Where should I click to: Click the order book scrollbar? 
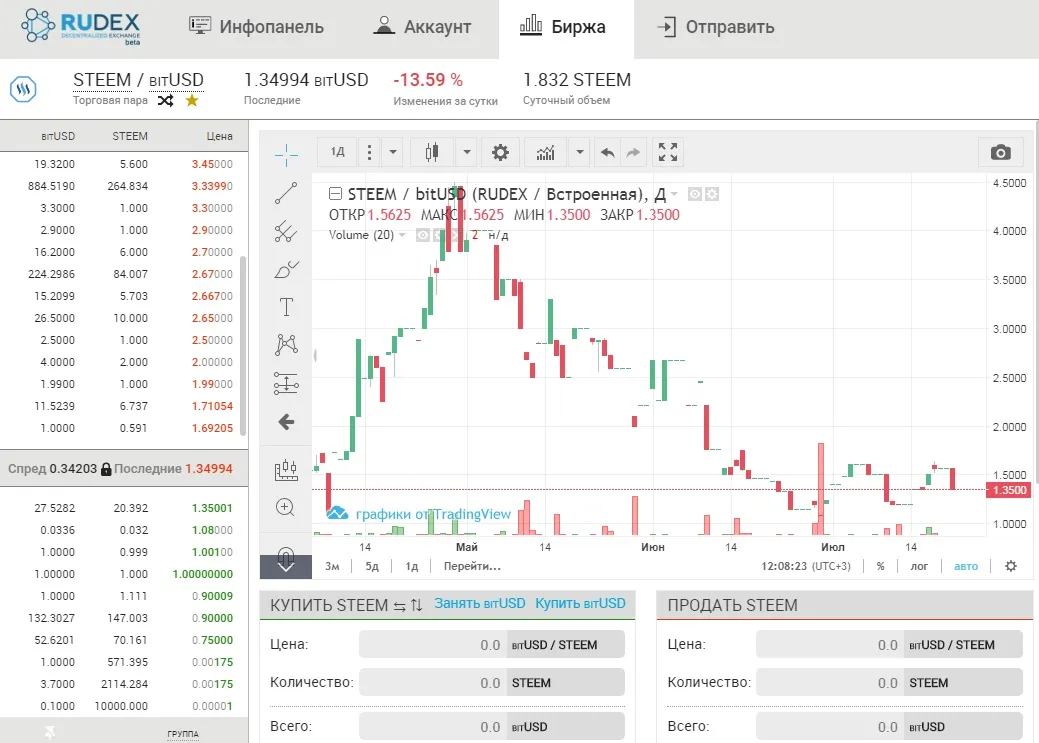243,345
